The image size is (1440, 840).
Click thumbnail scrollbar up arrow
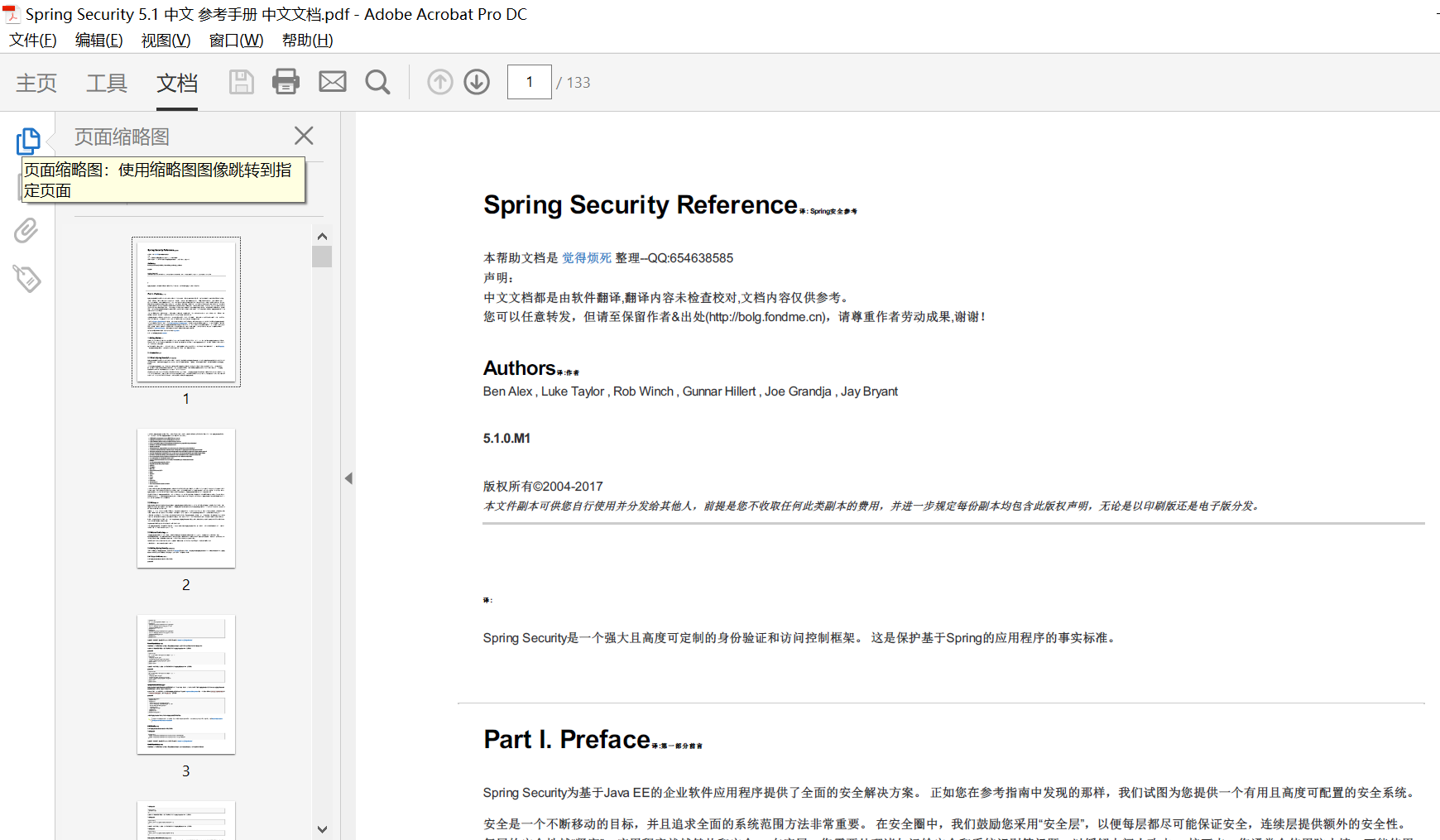pyautogui.click(x=322, y=236)
